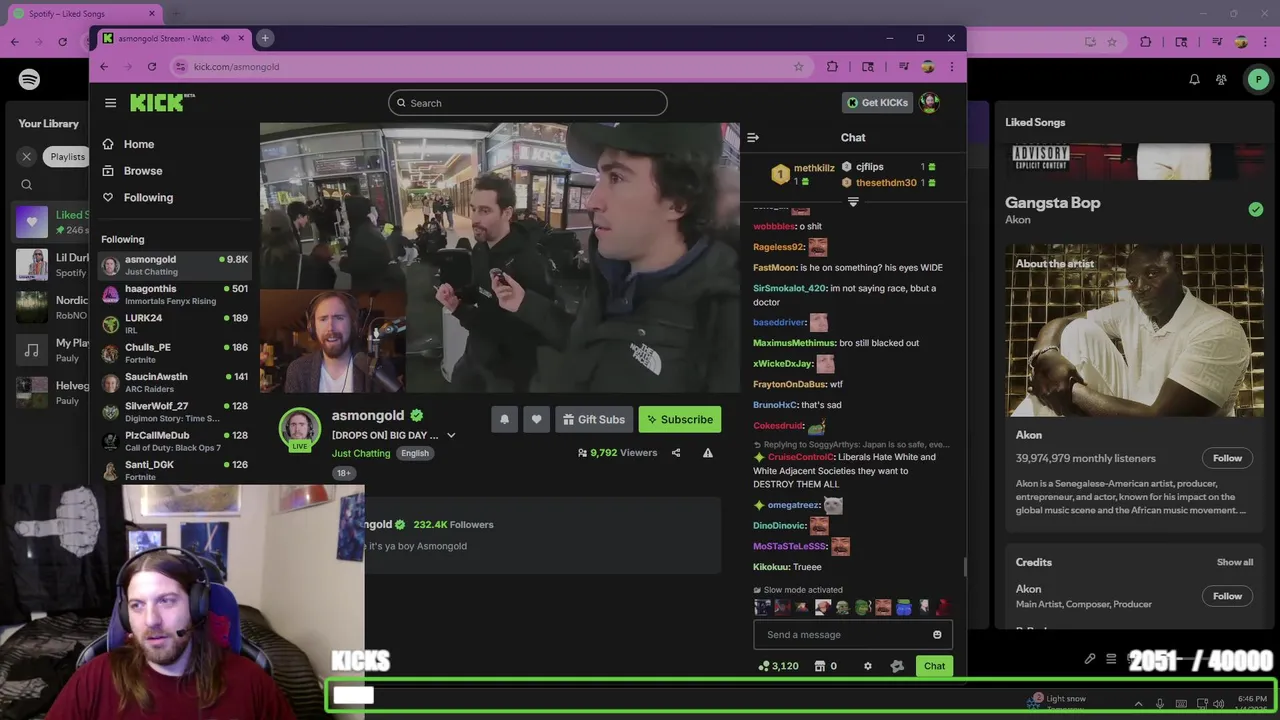Click the KICK logo
The image size is (1280, 720).
tap(161, 102)
